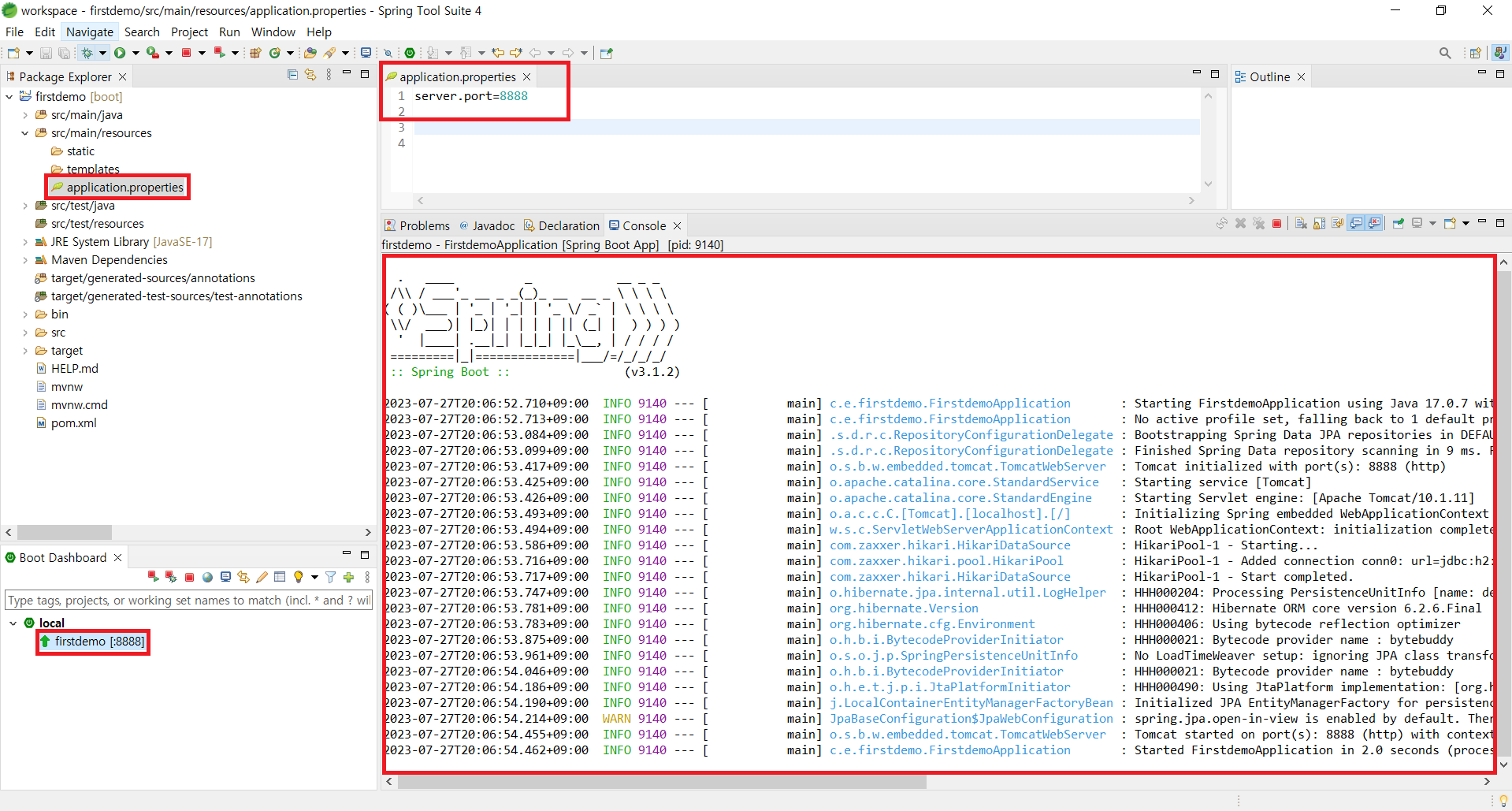
Task: Click Boot Dashboard red stop icon
Action: click(189, 577)
